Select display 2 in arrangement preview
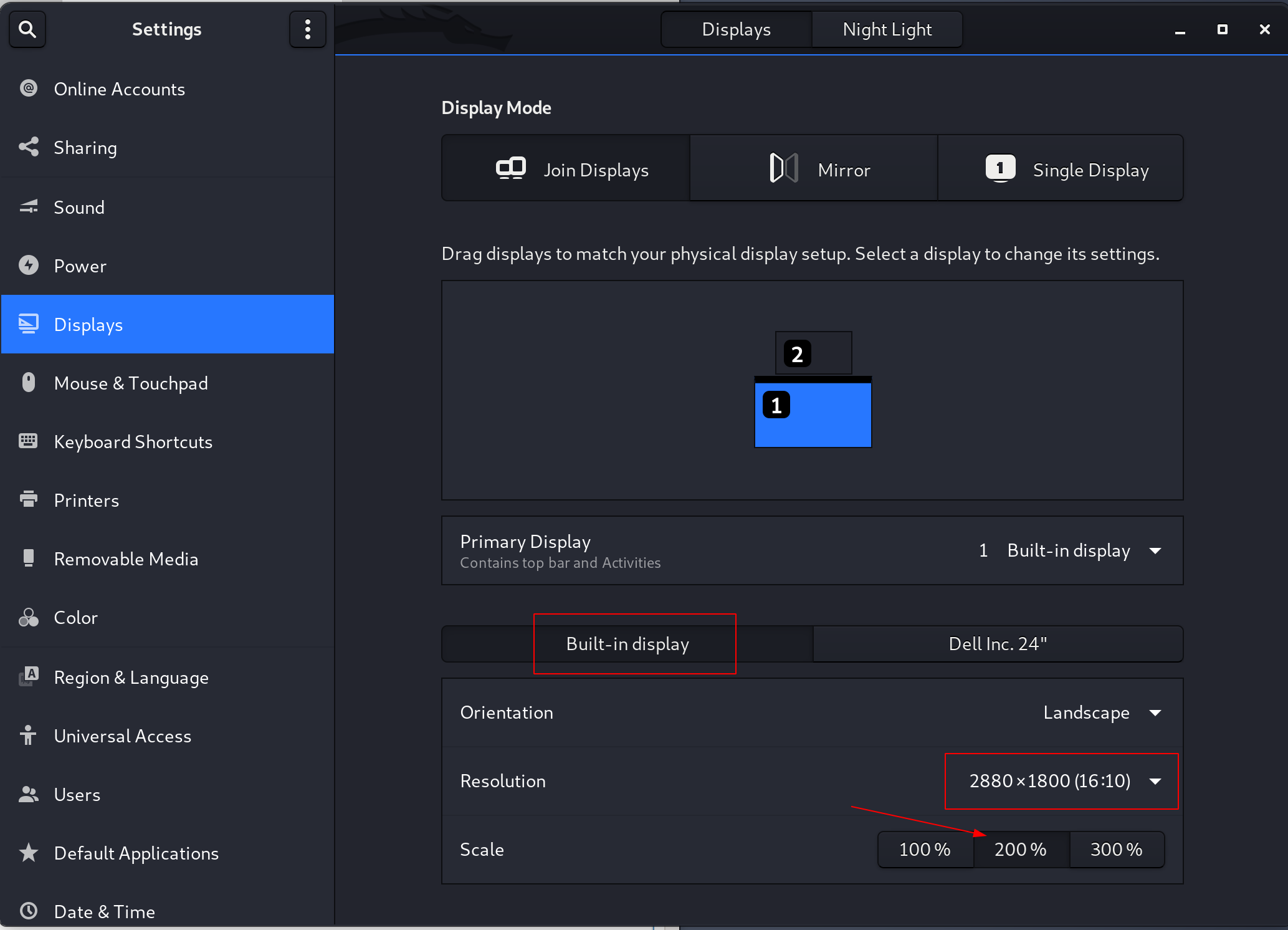Image resolution: width=1288 pixels, height=930 pixels. point(813,353)
